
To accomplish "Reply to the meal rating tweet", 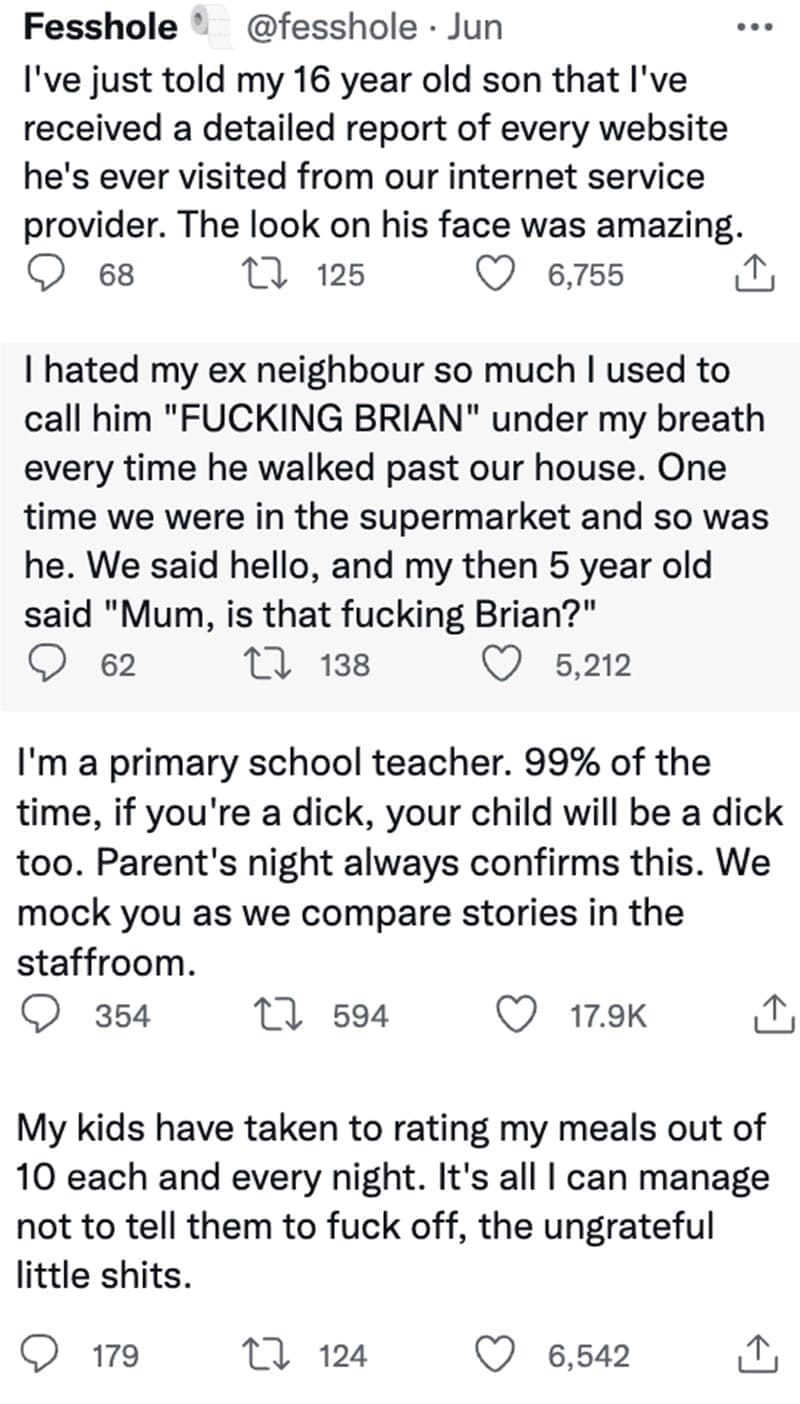I will click(x=42, y=1355).
